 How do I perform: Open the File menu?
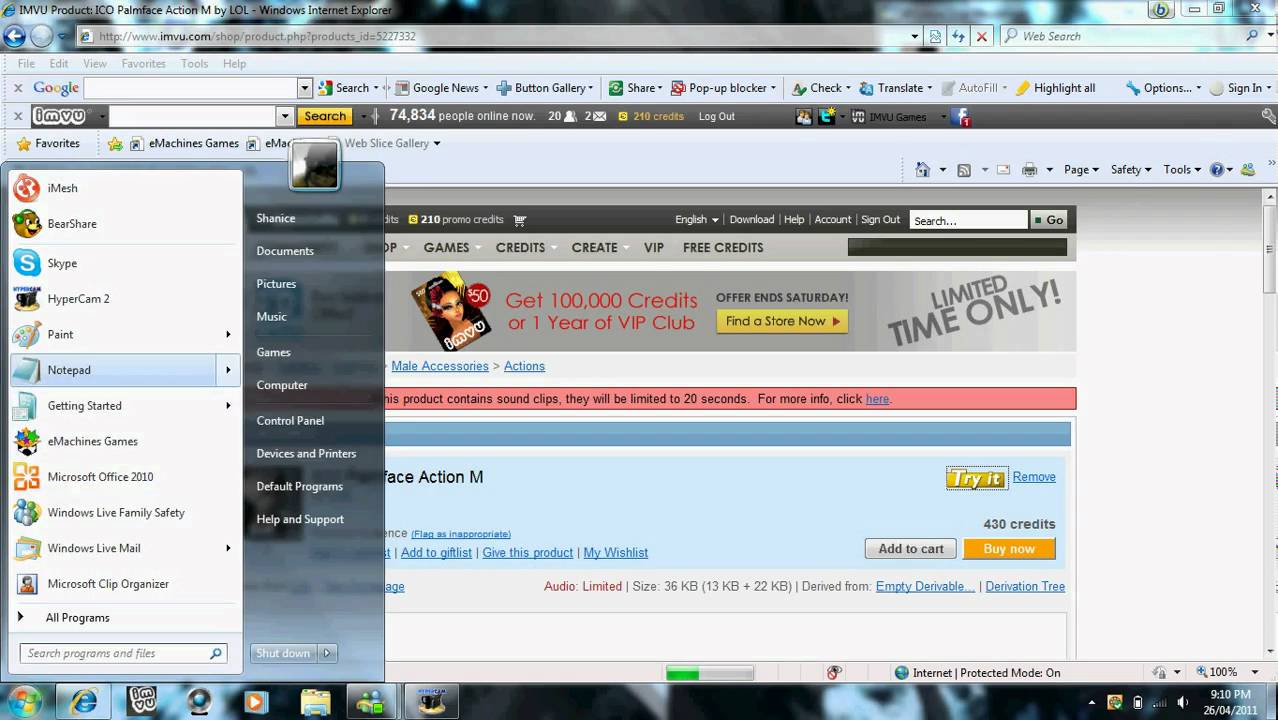point(27,63)
